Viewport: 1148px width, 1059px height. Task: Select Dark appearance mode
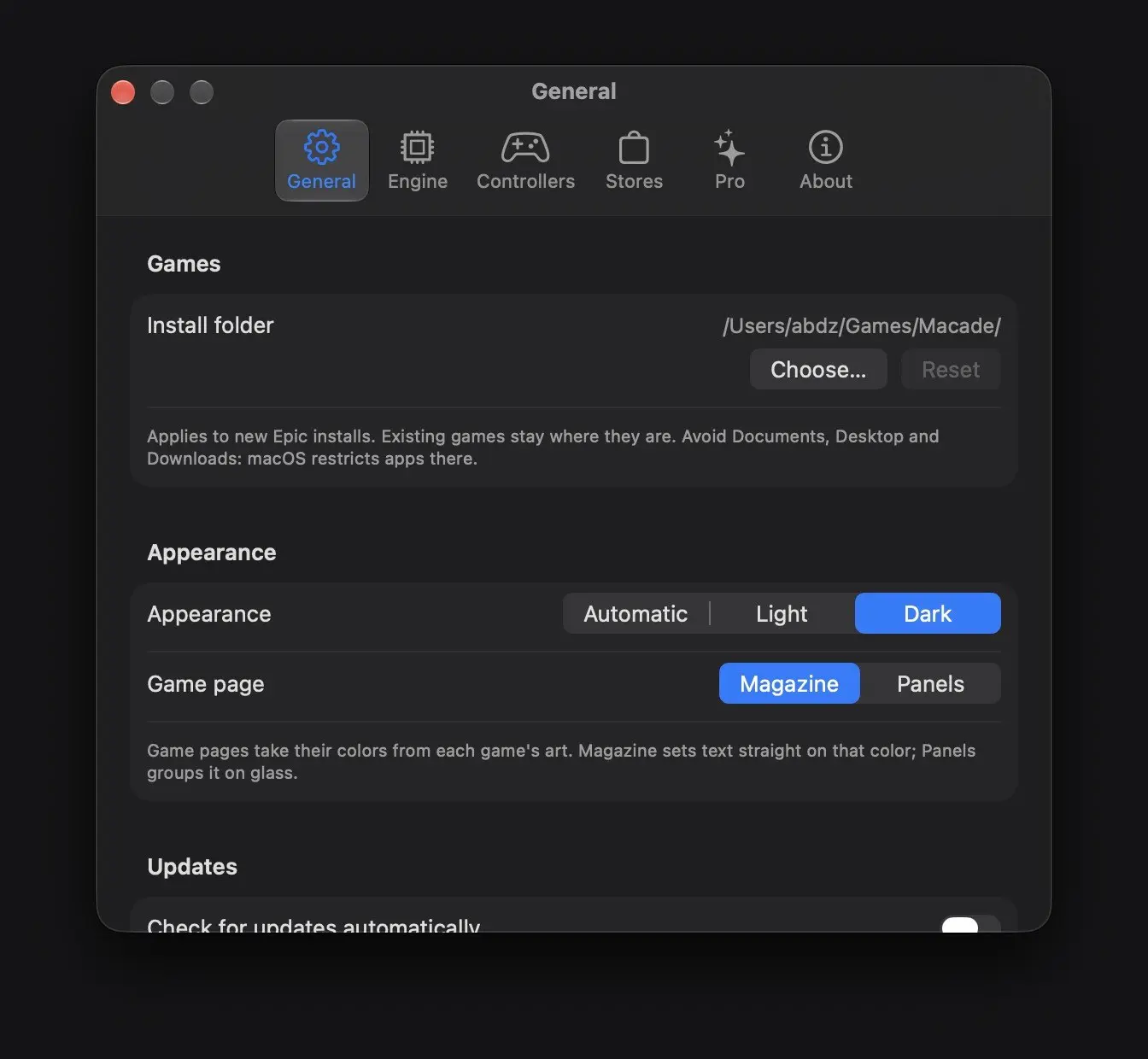928,613
